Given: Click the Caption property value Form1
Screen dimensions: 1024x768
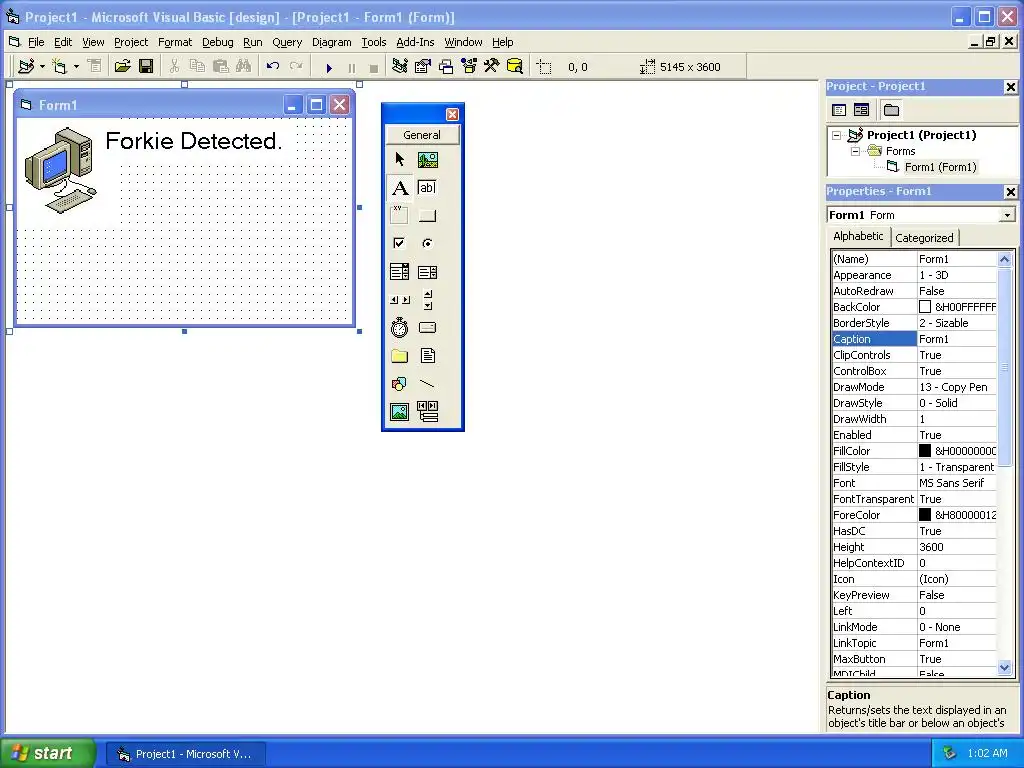Looking at the screenshot, I should [x=957, y=339].
